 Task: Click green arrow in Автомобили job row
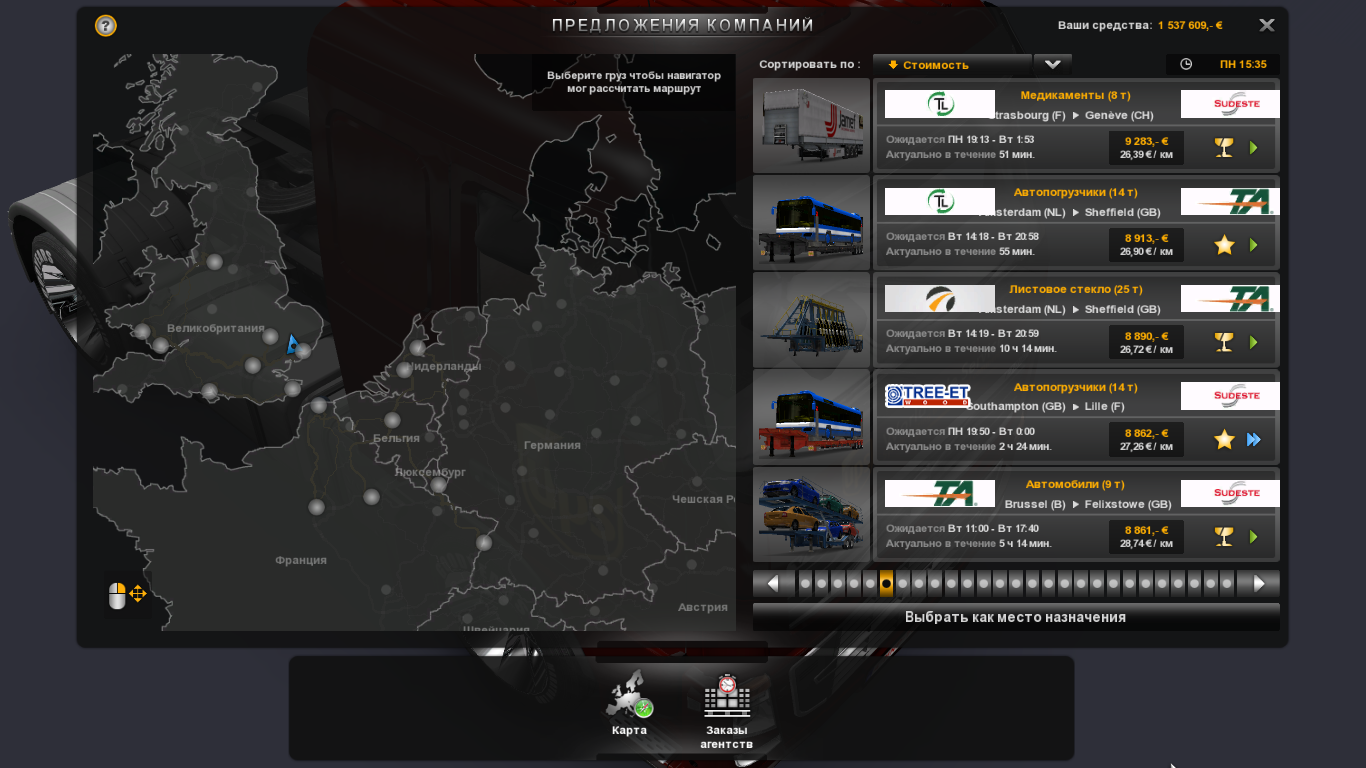[1254, 537]
